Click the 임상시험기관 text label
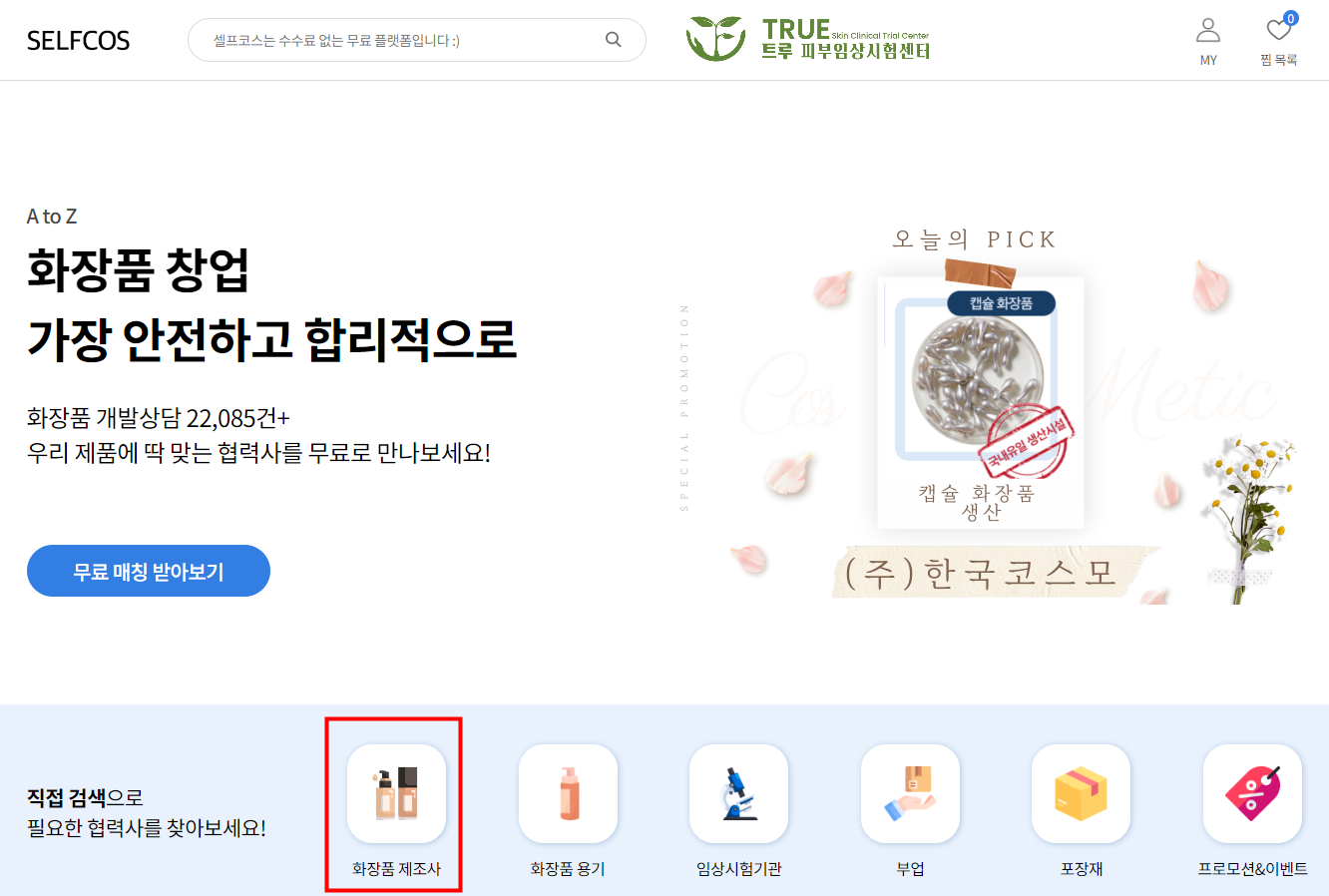 pos(738,869)
